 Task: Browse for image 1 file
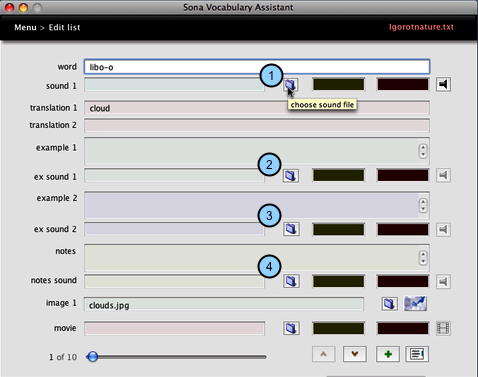pos(389,304)
